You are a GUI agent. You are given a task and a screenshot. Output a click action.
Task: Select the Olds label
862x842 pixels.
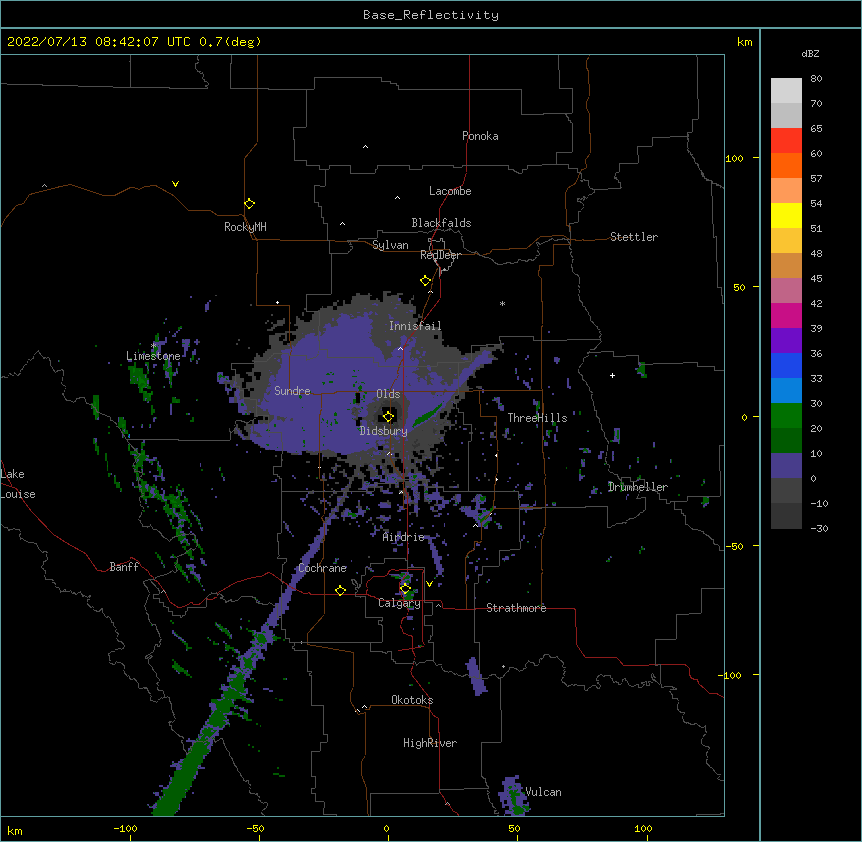click(x=388, y=394)
